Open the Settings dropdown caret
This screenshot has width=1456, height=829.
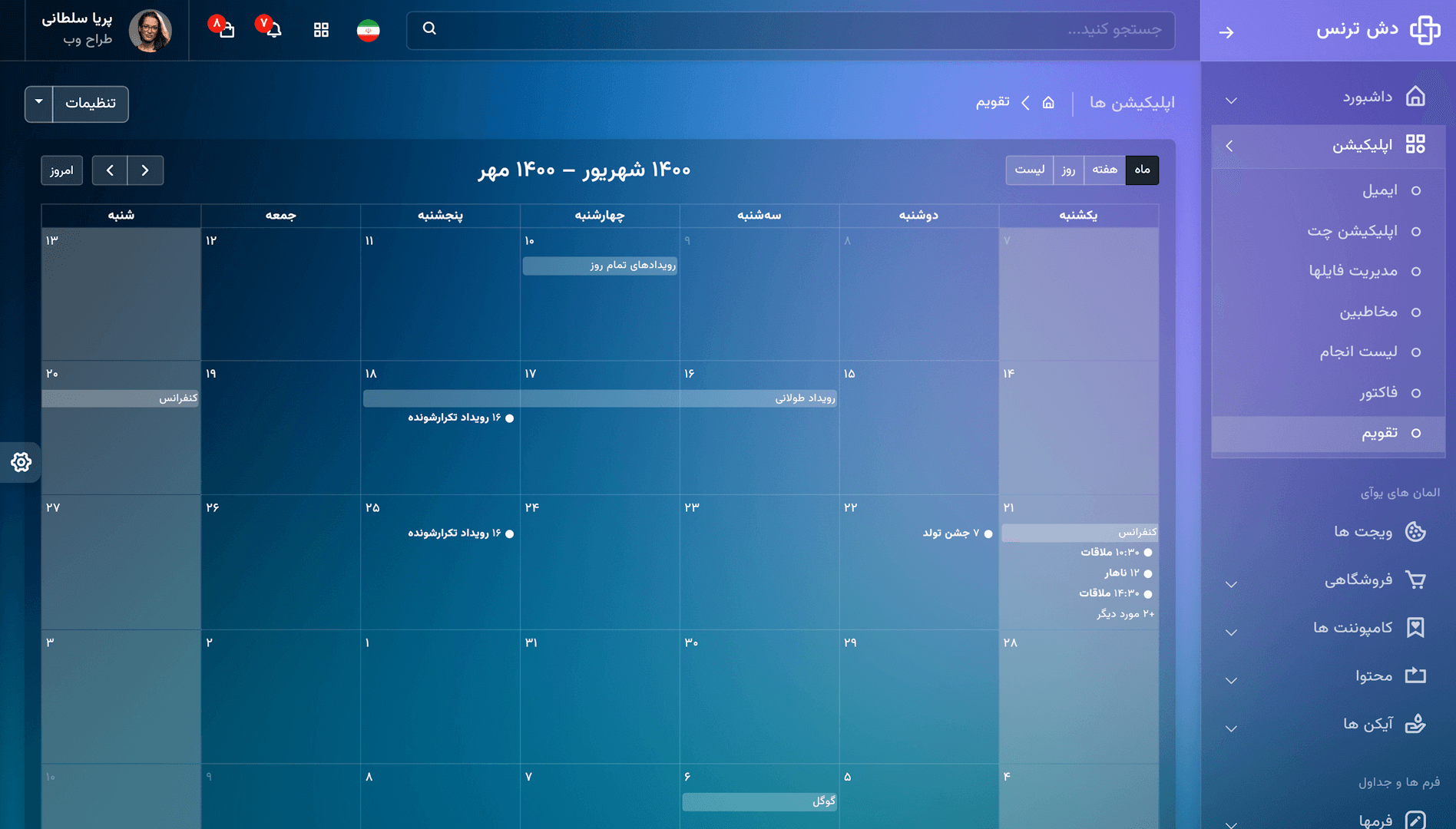click(x=39, y=104)
